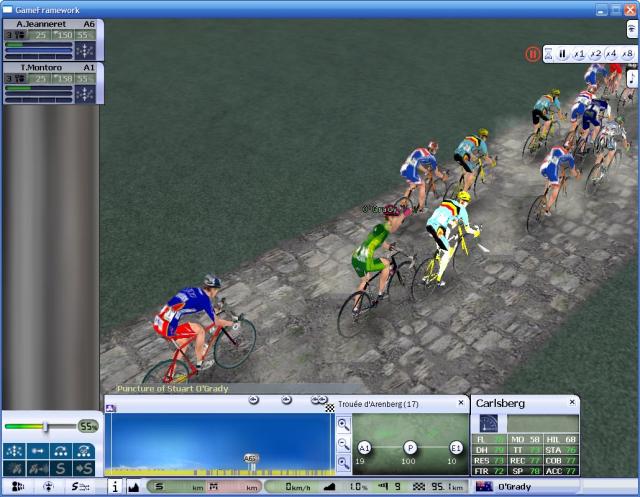Open the stage profile mountain icon

click(134, 486)
